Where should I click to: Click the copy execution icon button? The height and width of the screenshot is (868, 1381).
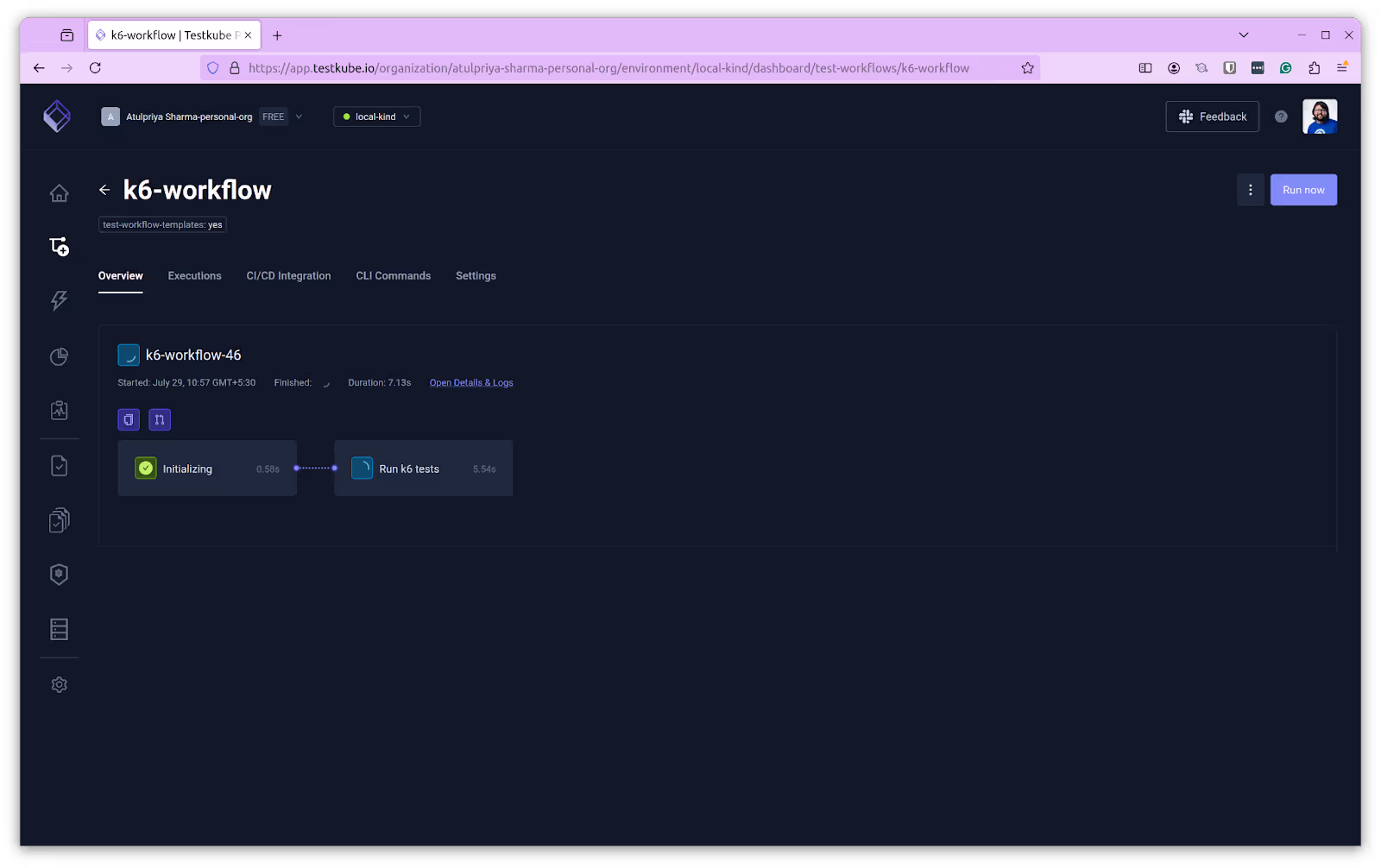click(x=129, y=419)
